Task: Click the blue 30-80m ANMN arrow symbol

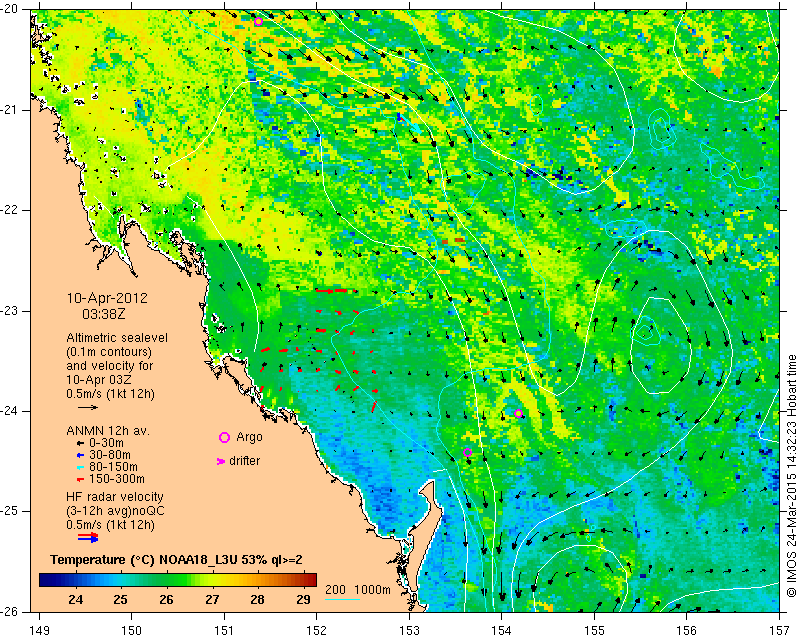Action: (80, 455)
